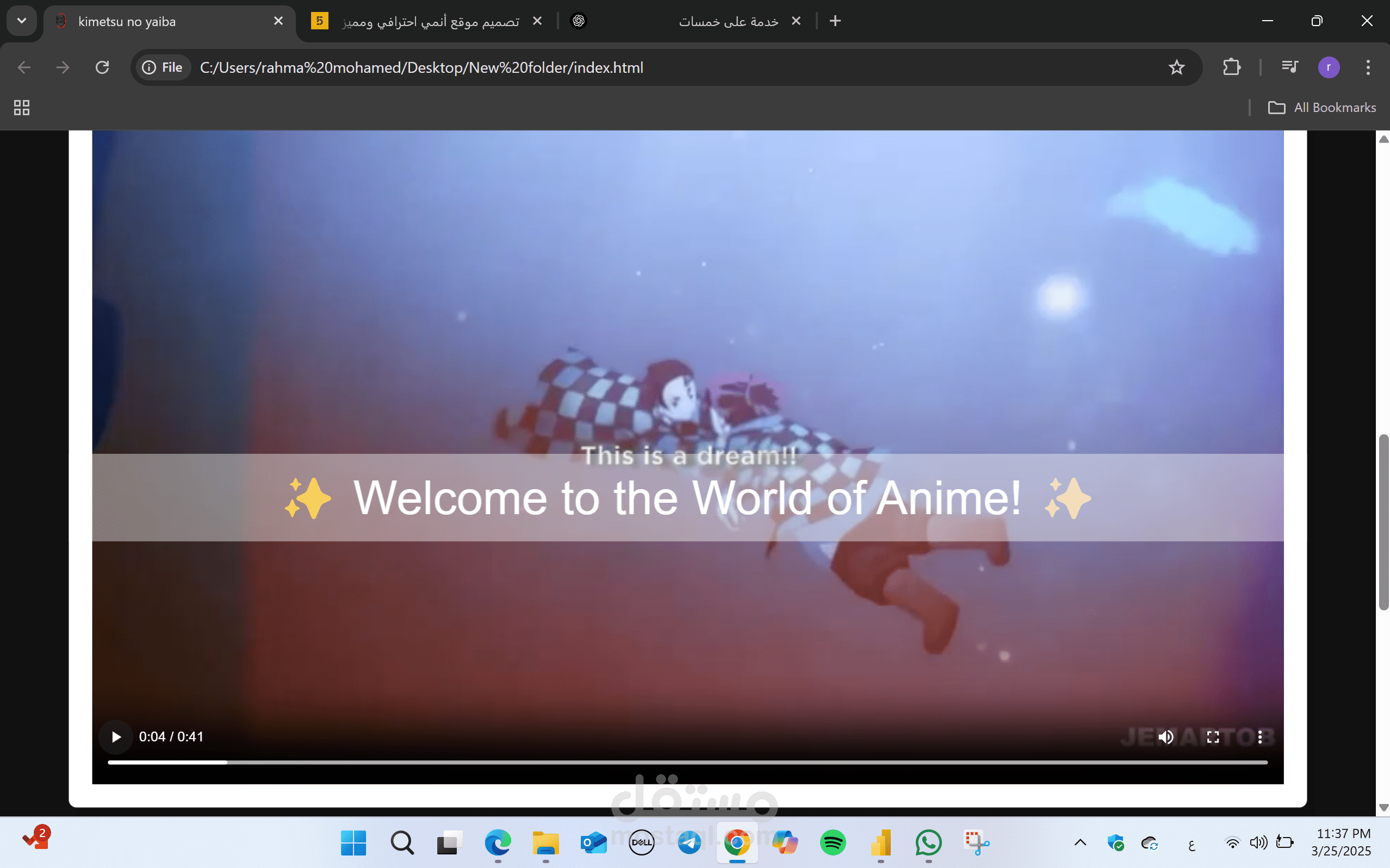Bookmark this page with star icon
This screenshot has height=868, width=1390.
click(x=1176, y=68)
